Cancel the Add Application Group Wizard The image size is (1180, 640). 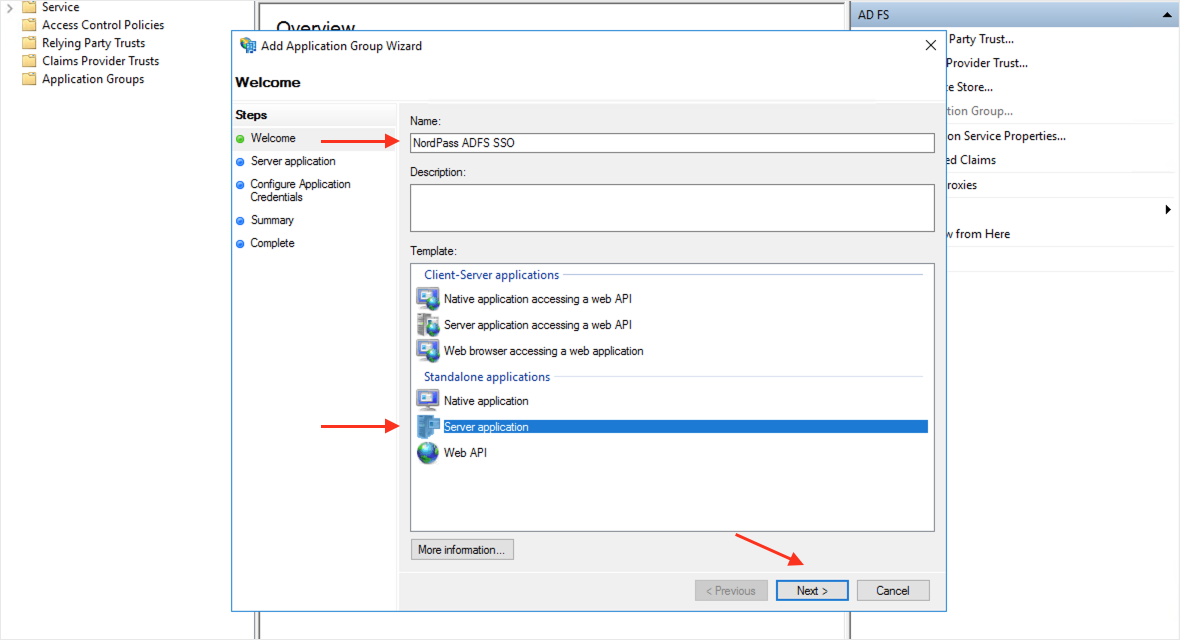point(893,591)
